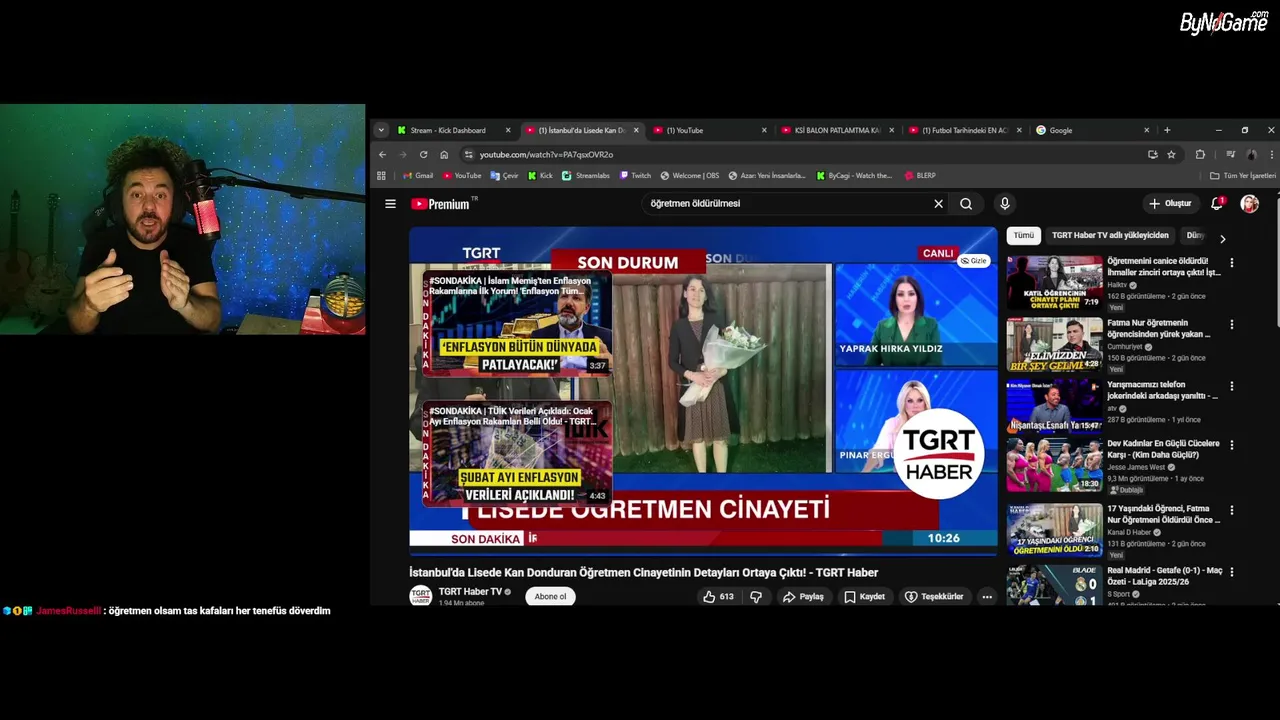Open options for the Cumhuriyet video suggestion
The width and height of the screenshot is (1280, 720).
tap(1232, 325)
